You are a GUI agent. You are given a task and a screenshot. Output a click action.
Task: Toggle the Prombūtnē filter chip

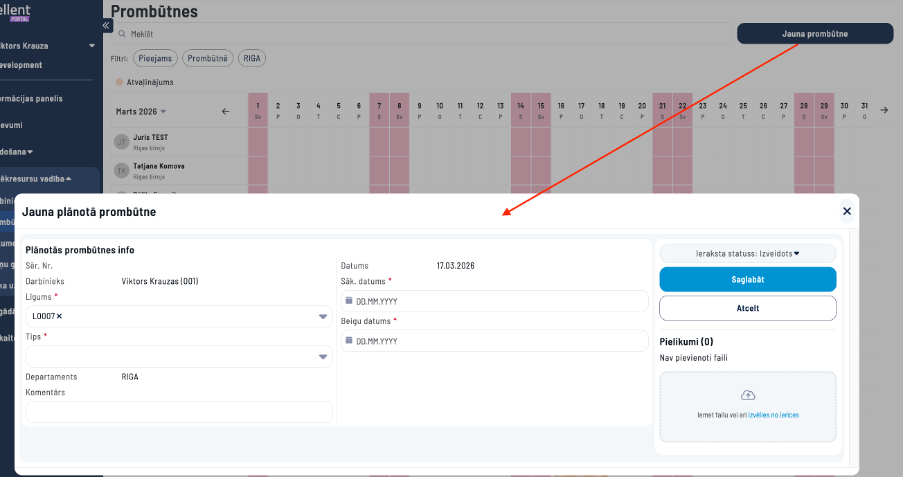tap(209, 58)
